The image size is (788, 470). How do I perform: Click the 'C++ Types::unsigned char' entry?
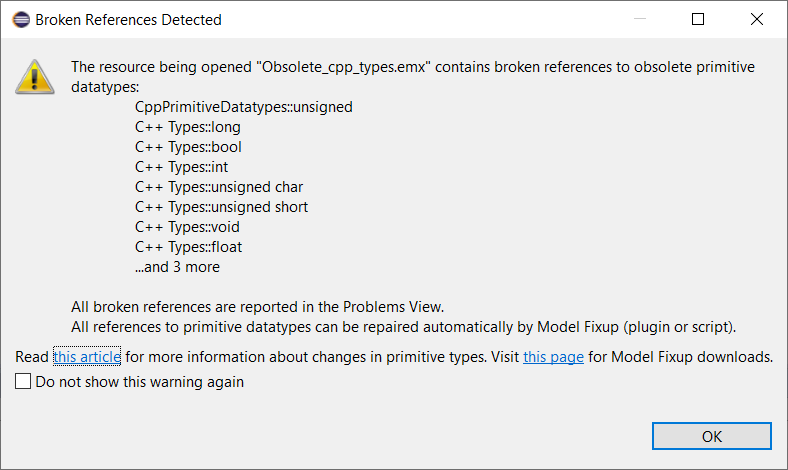(x=219, y=187)
